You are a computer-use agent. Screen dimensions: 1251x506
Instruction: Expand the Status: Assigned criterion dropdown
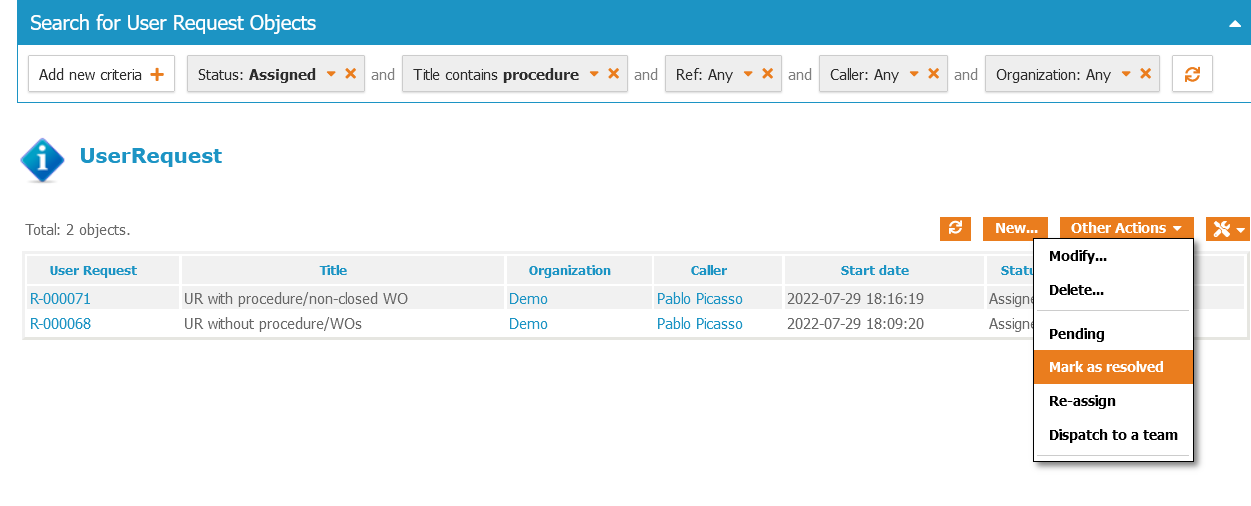tap(331, 74)
